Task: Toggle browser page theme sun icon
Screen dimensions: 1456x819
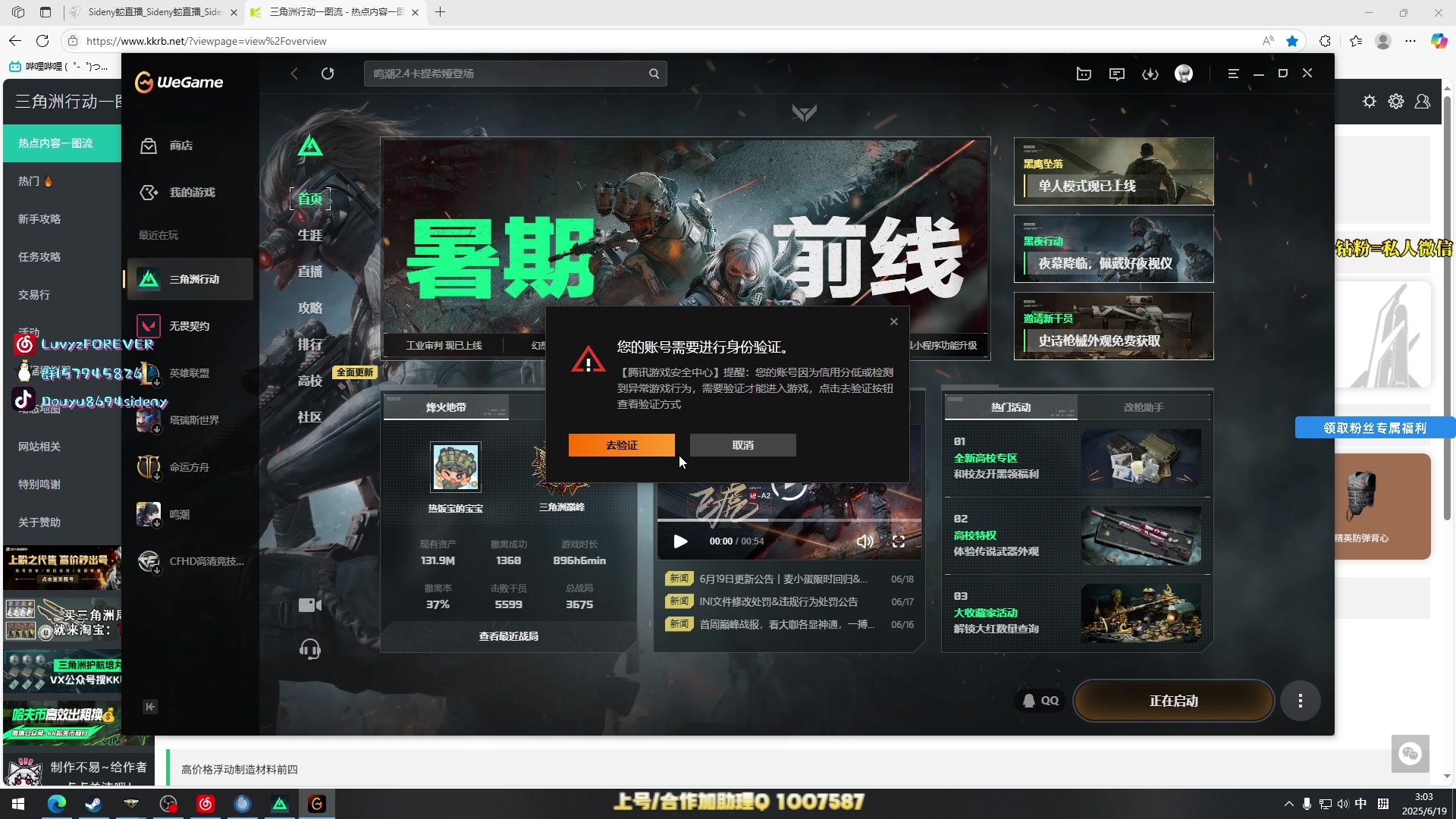Action: (1370, 102)
